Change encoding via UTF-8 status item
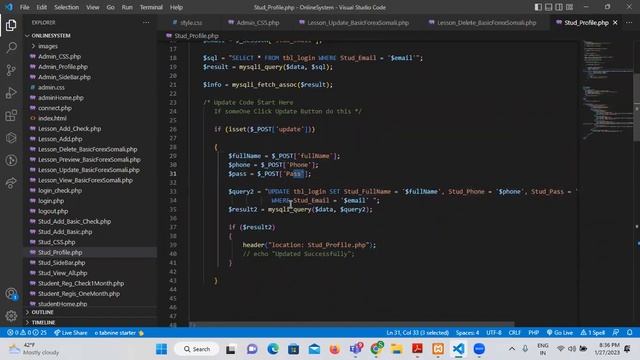Screen dimensions: 640x360 [x=494, y=333]
